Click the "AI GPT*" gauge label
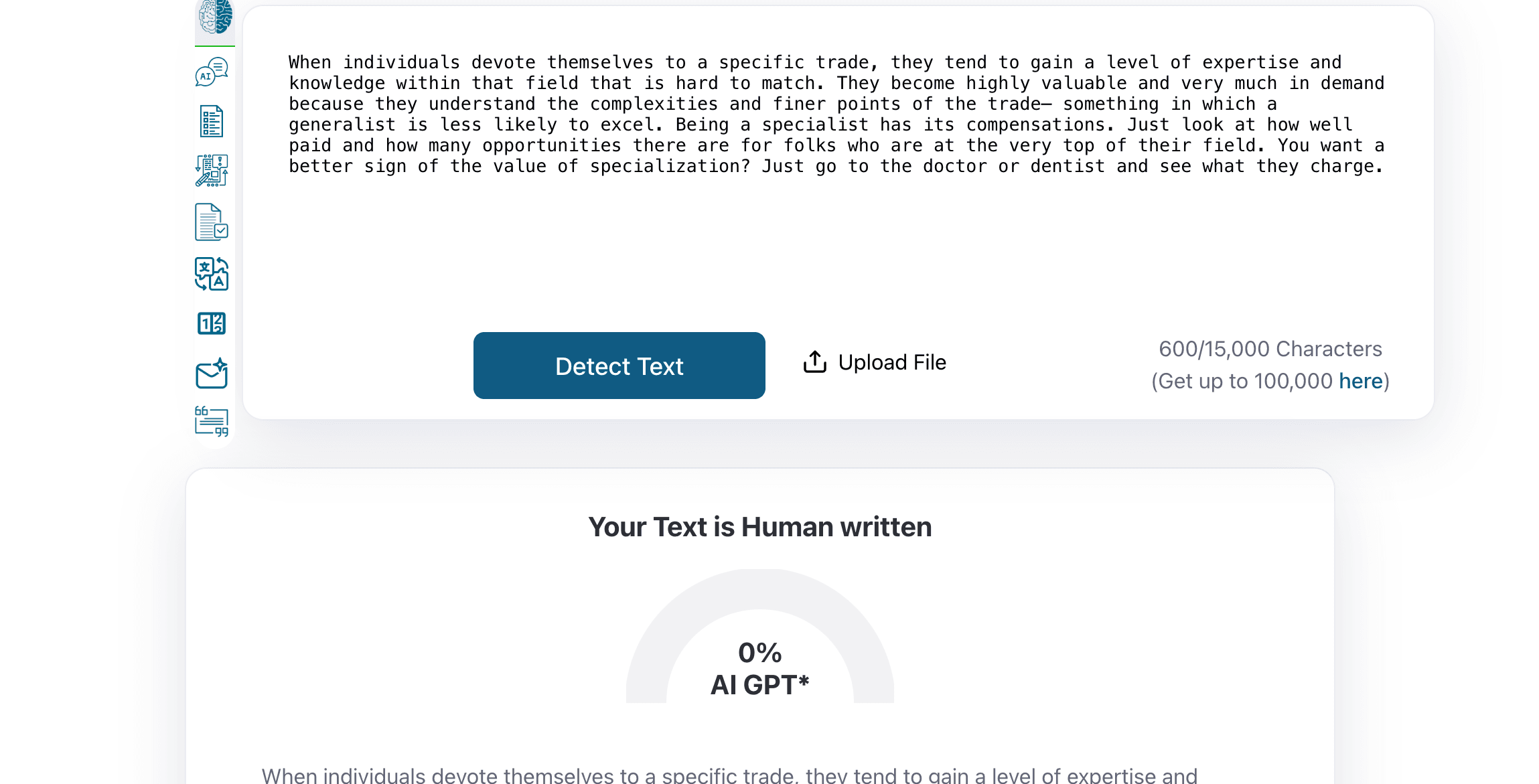The width and height of the screenshot is (1539, 784). [760, 685]
